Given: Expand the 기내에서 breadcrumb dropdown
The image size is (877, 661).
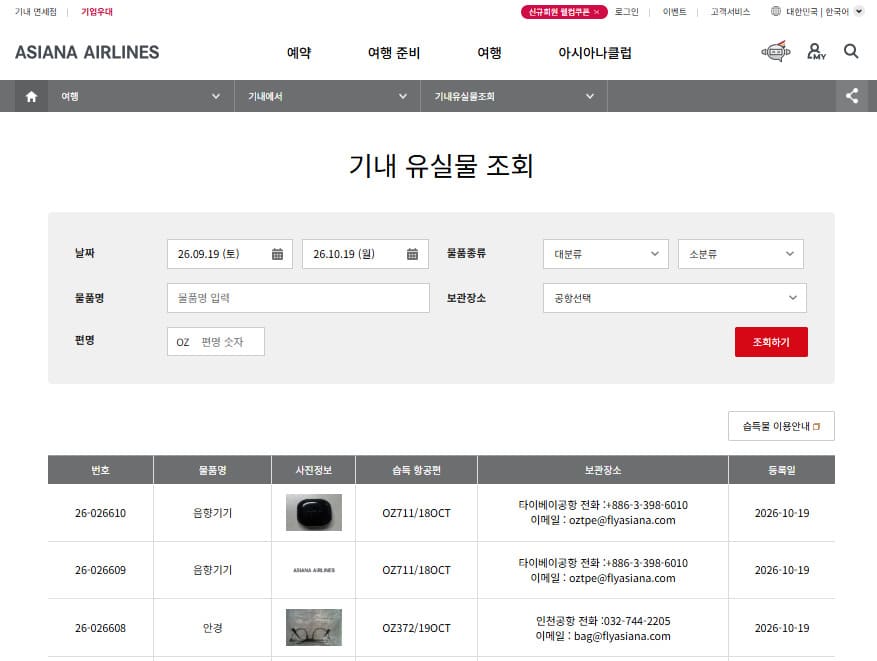Looking at the screenshot, I should (327, 96).
